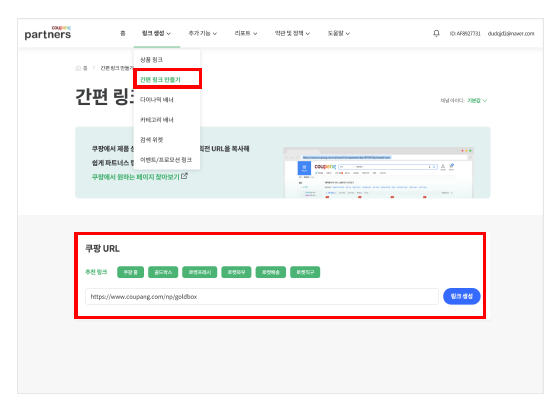This screenshot has height=407, width=554.
Task: Click the 로켓프레시 recommended link chip
Action: [200, 272]
